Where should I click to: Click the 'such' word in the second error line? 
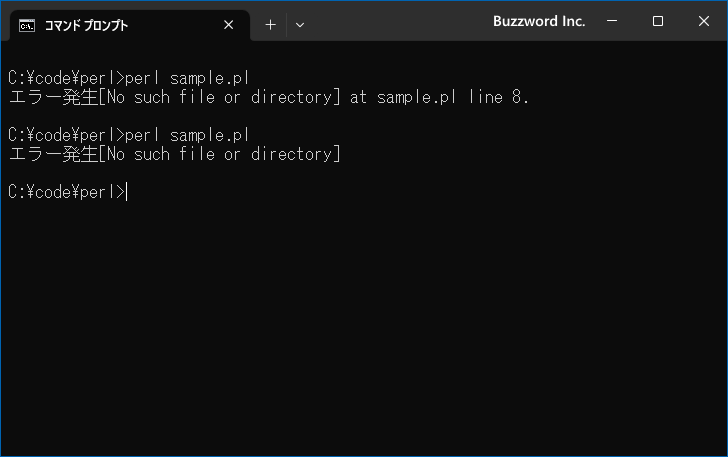(152, 154)
